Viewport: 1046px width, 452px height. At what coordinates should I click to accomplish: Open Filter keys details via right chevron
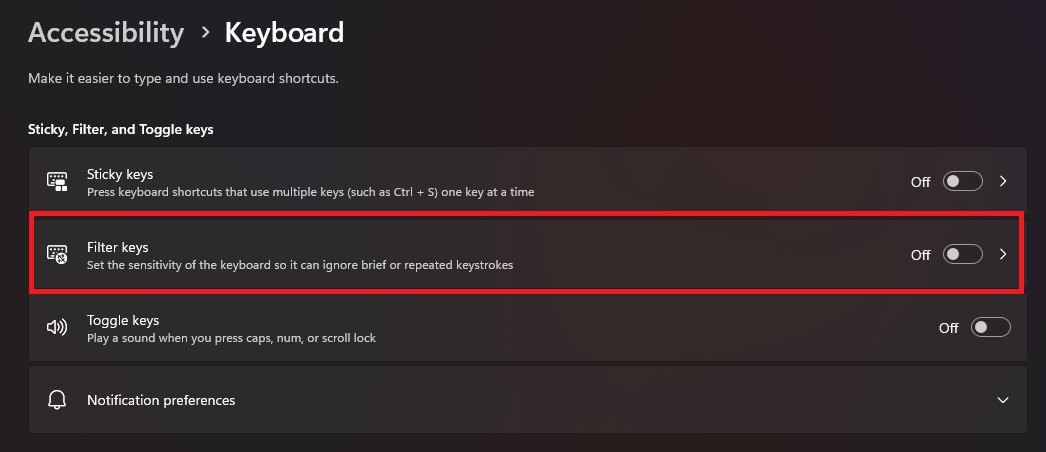pyautogui.click(x=1003, y=254)
